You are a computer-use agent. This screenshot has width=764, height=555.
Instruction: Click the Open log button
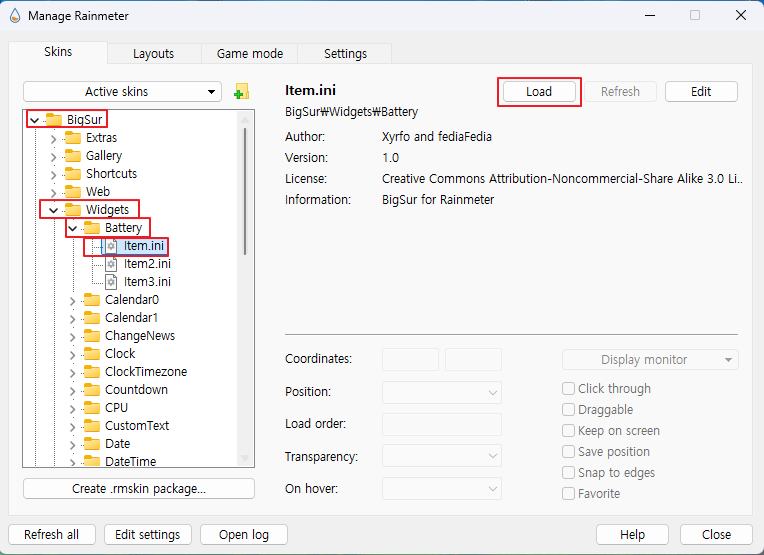[244, 535]
